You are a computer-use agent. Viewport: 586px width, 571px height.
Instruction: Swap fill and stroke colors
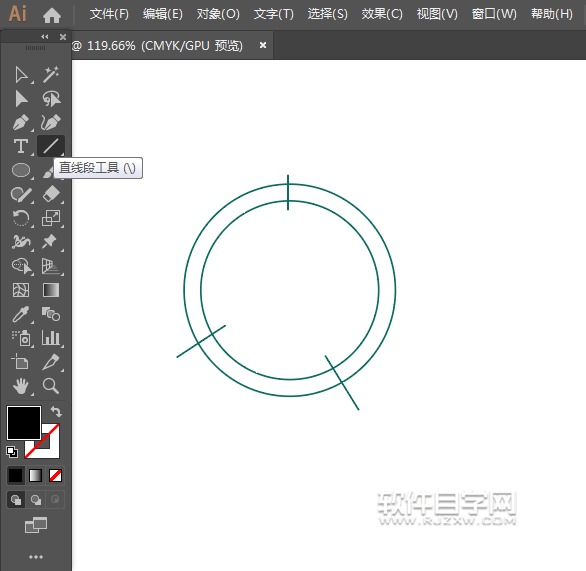click(x=56, y=411)
